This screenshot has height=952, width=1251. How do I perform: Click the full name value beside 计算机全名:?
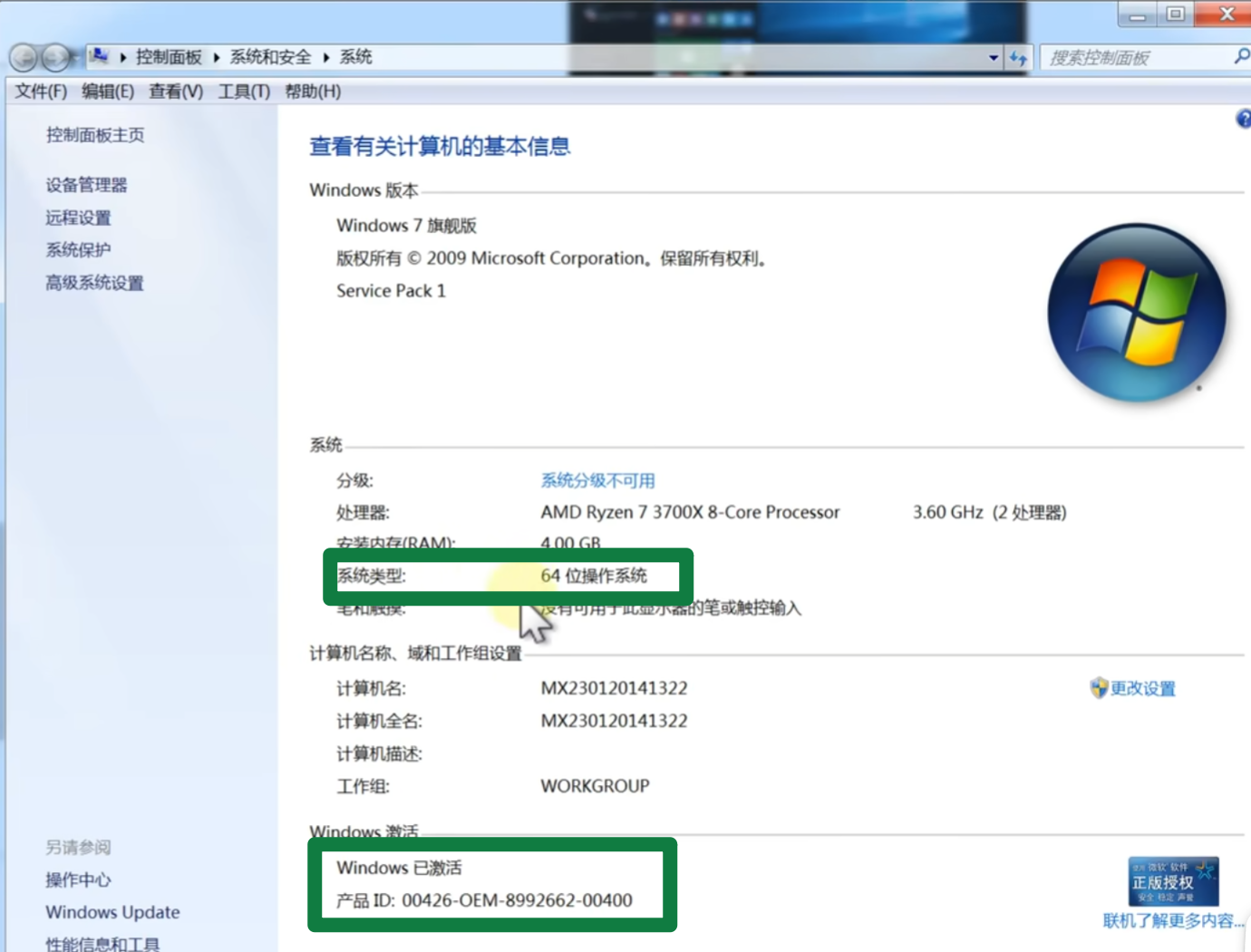[x=614, y=721]
